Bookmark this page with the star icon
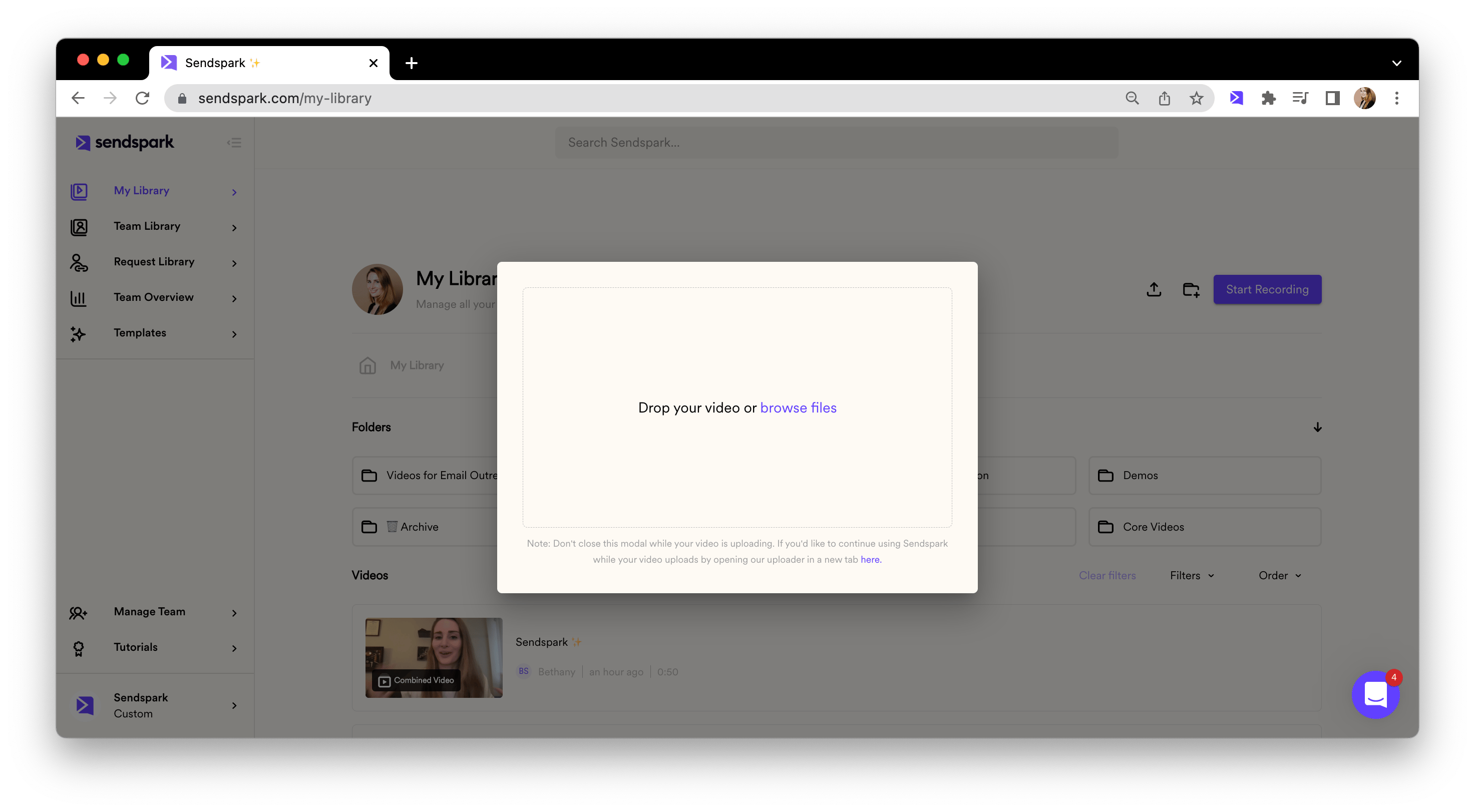Image resolution: width=1475 pixels, height=812 pixels. pyautogui.click(x=1196, y=99)
